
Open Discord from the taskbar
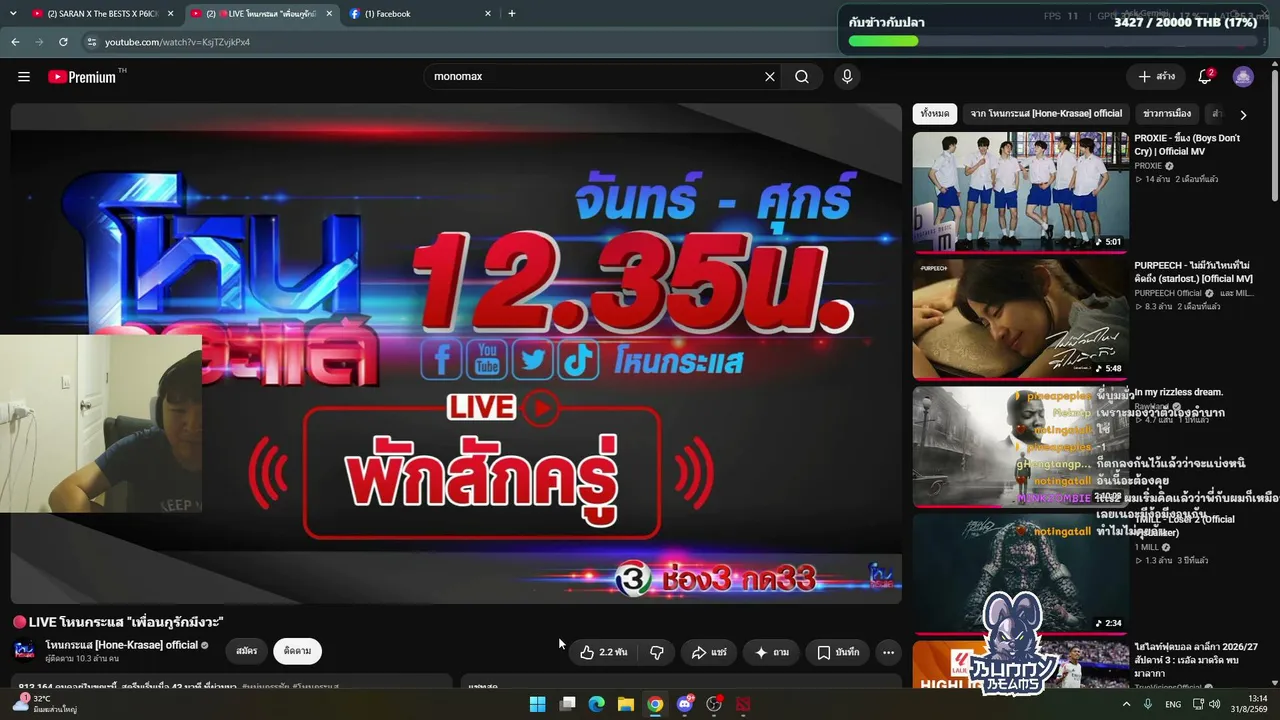click(685, 704)
